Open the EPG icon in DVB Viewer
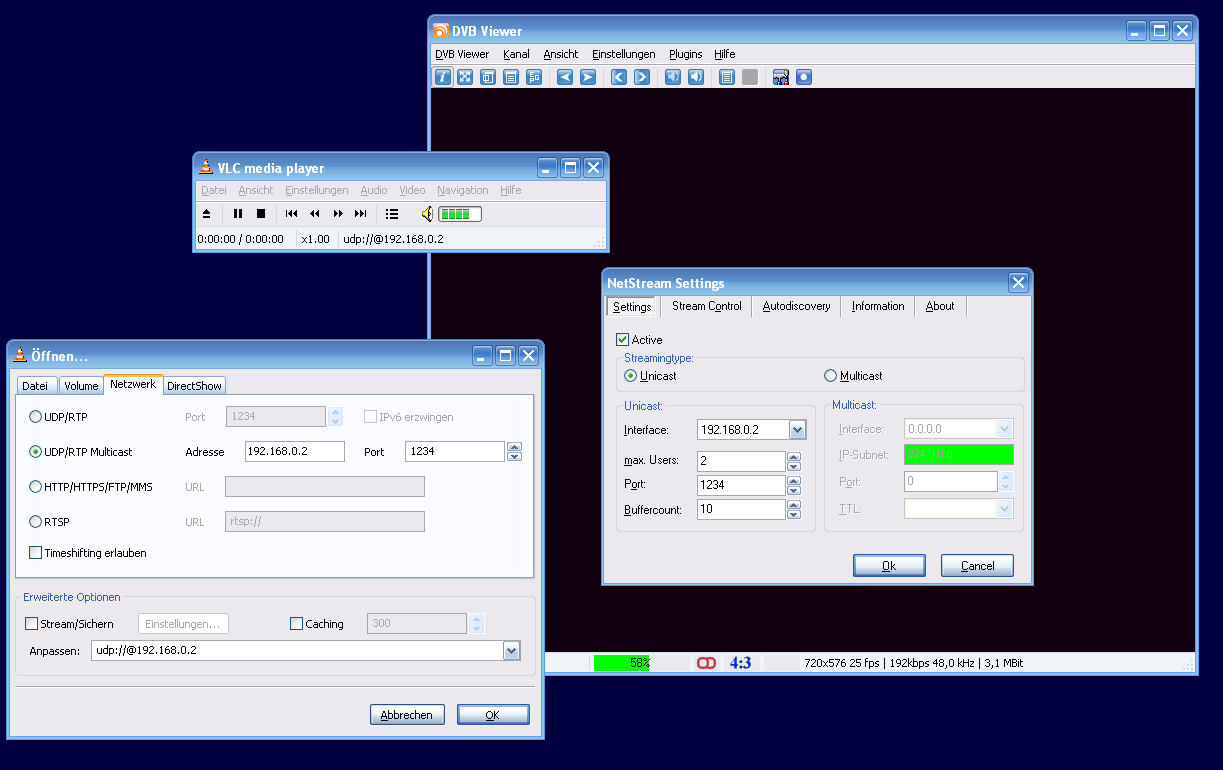1223x770 pixels. point(534,77)
